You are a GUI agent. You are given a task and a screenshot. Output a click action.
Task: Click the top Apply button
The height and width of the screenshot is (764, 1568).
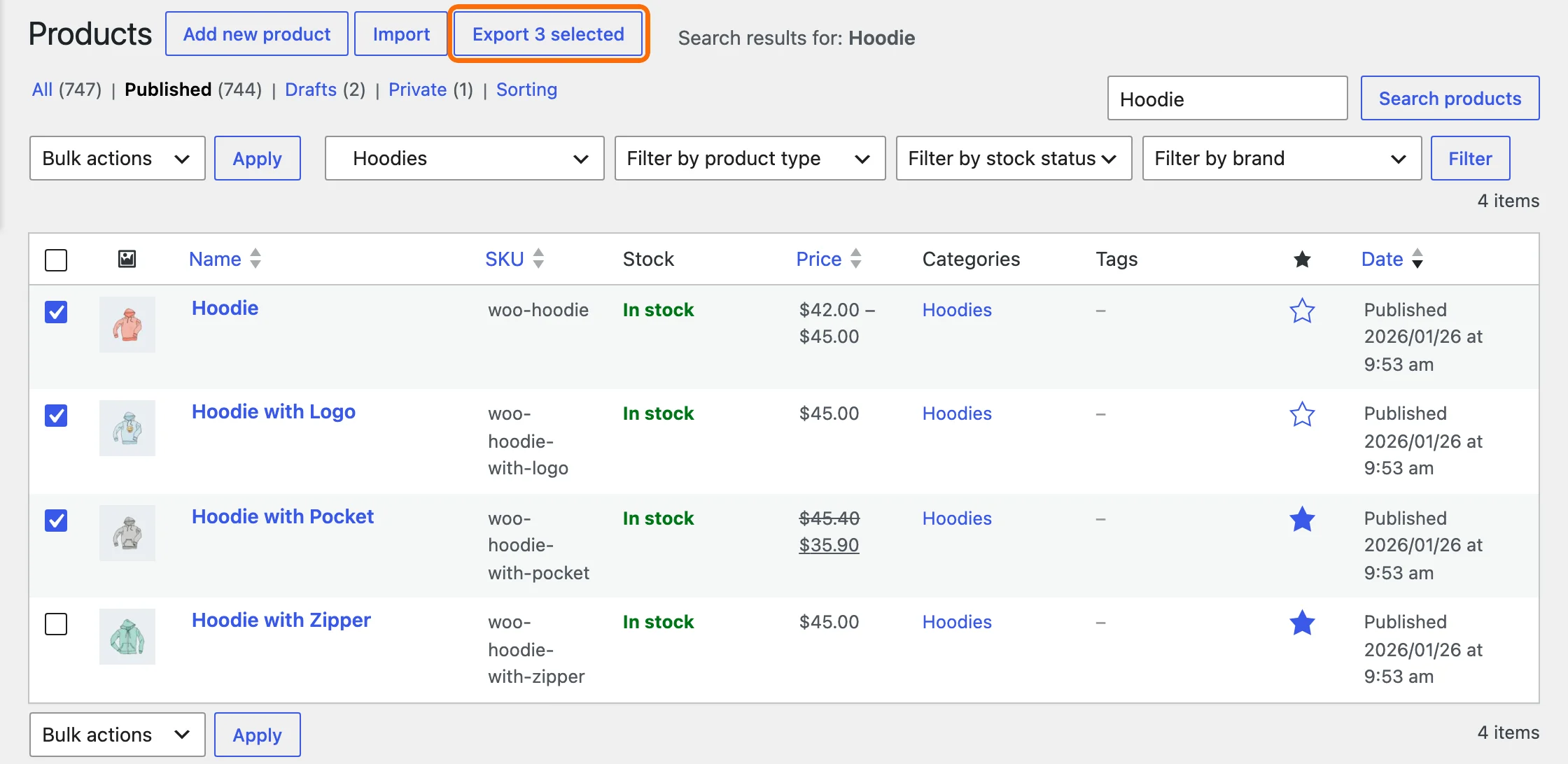pos(258,159)
